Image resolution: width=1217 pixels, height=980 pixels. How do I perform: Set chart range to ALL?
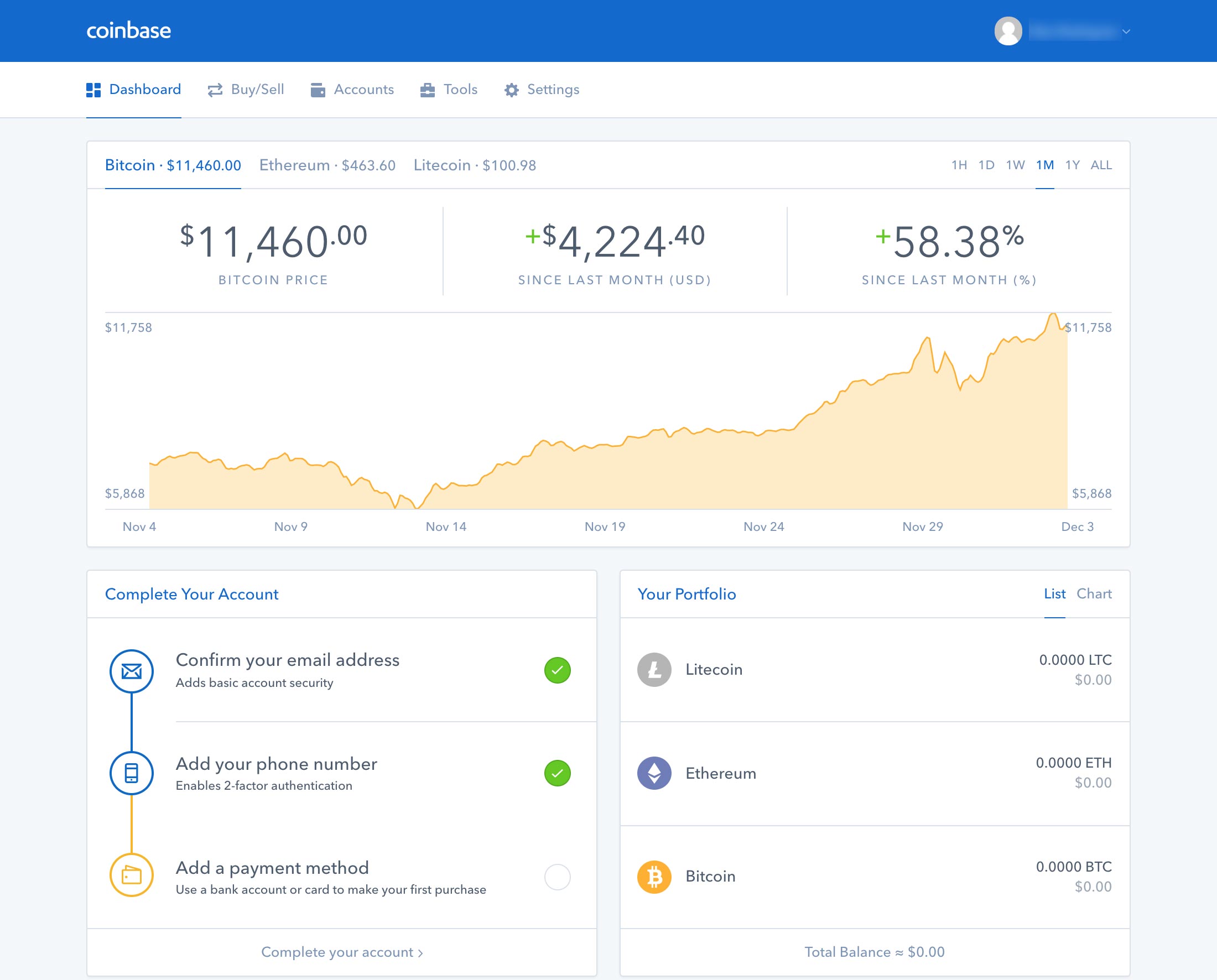[x=1101, y=165]
